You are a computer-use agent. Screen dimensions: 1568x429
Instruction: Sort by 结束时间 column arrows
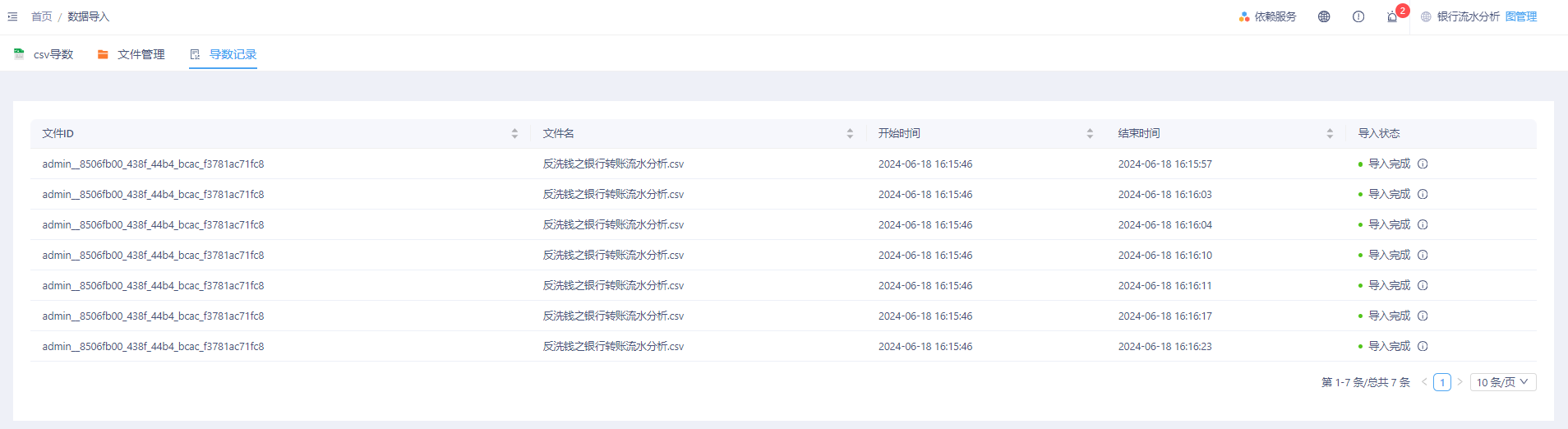pos(1330,133)
